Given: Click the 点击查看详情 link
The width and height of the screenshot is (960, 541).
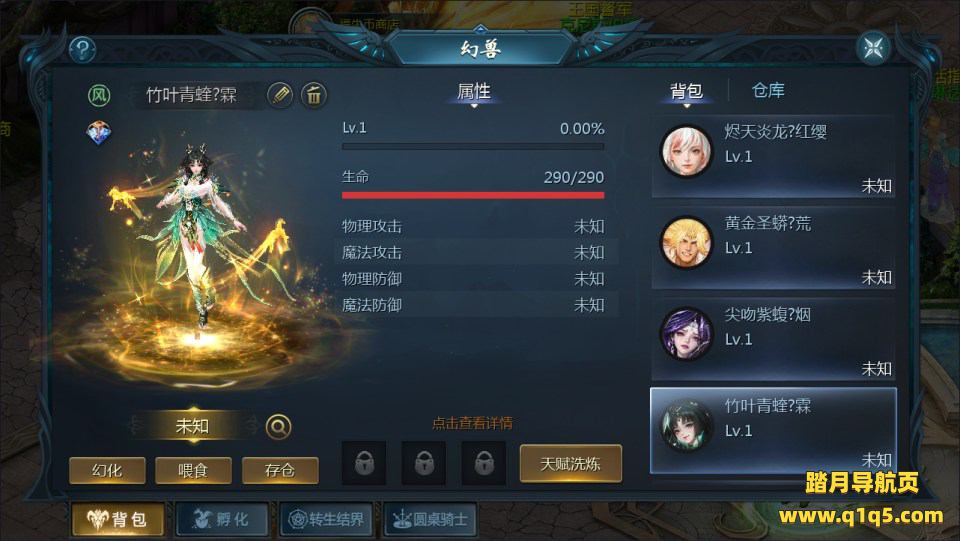Looking at the screenshot, I should (472, 423).
